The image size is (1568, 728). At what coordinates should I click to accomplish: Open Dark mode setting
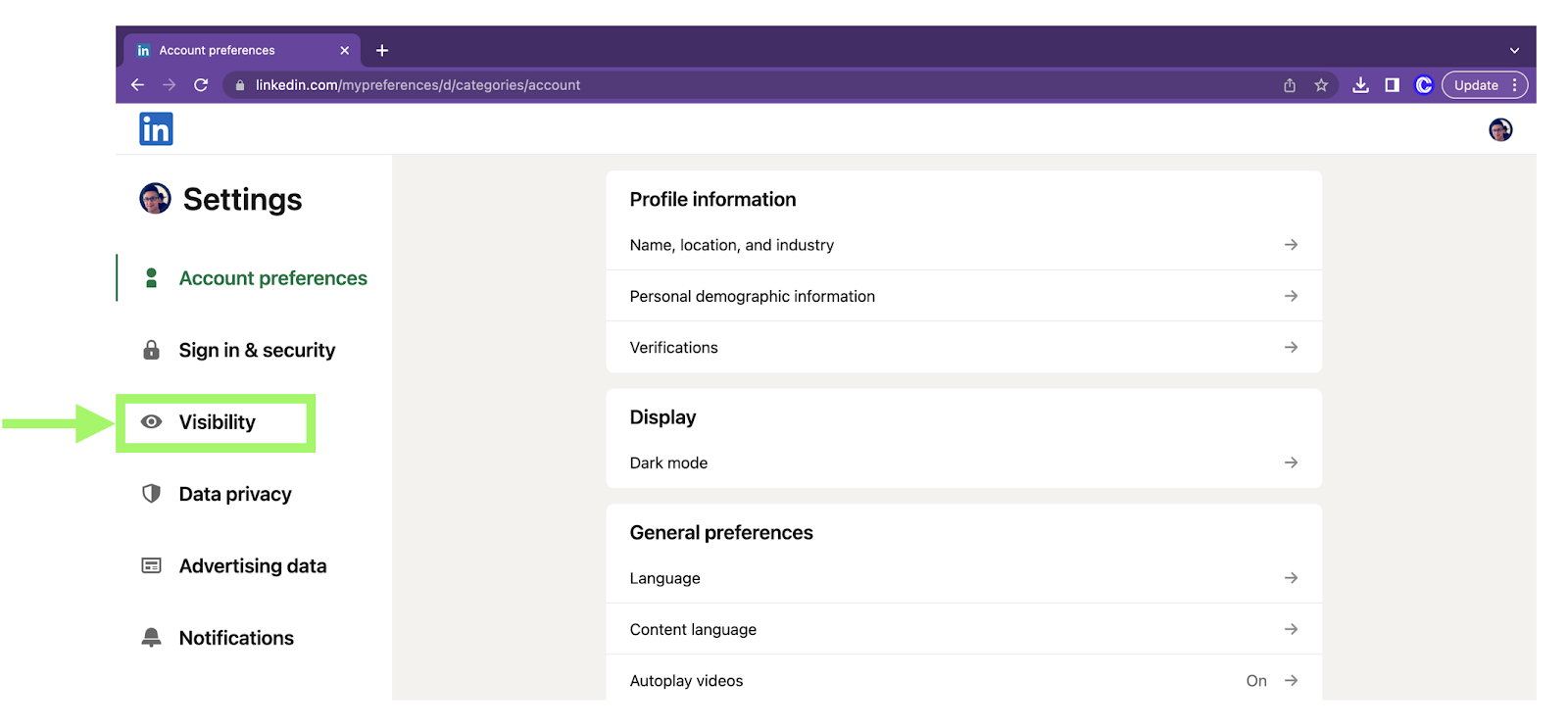coord(963,462)
